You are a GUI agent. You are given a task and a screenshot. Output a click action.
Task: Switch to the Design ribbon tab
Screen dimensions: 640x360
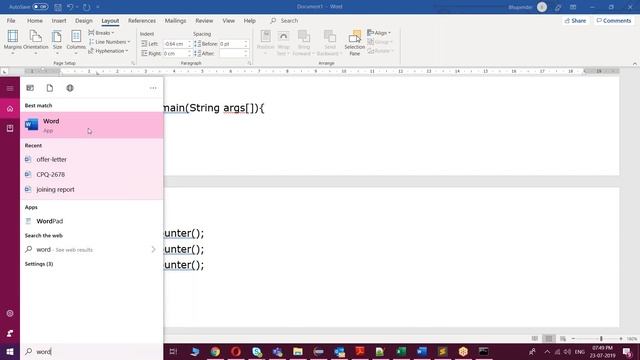84,20
